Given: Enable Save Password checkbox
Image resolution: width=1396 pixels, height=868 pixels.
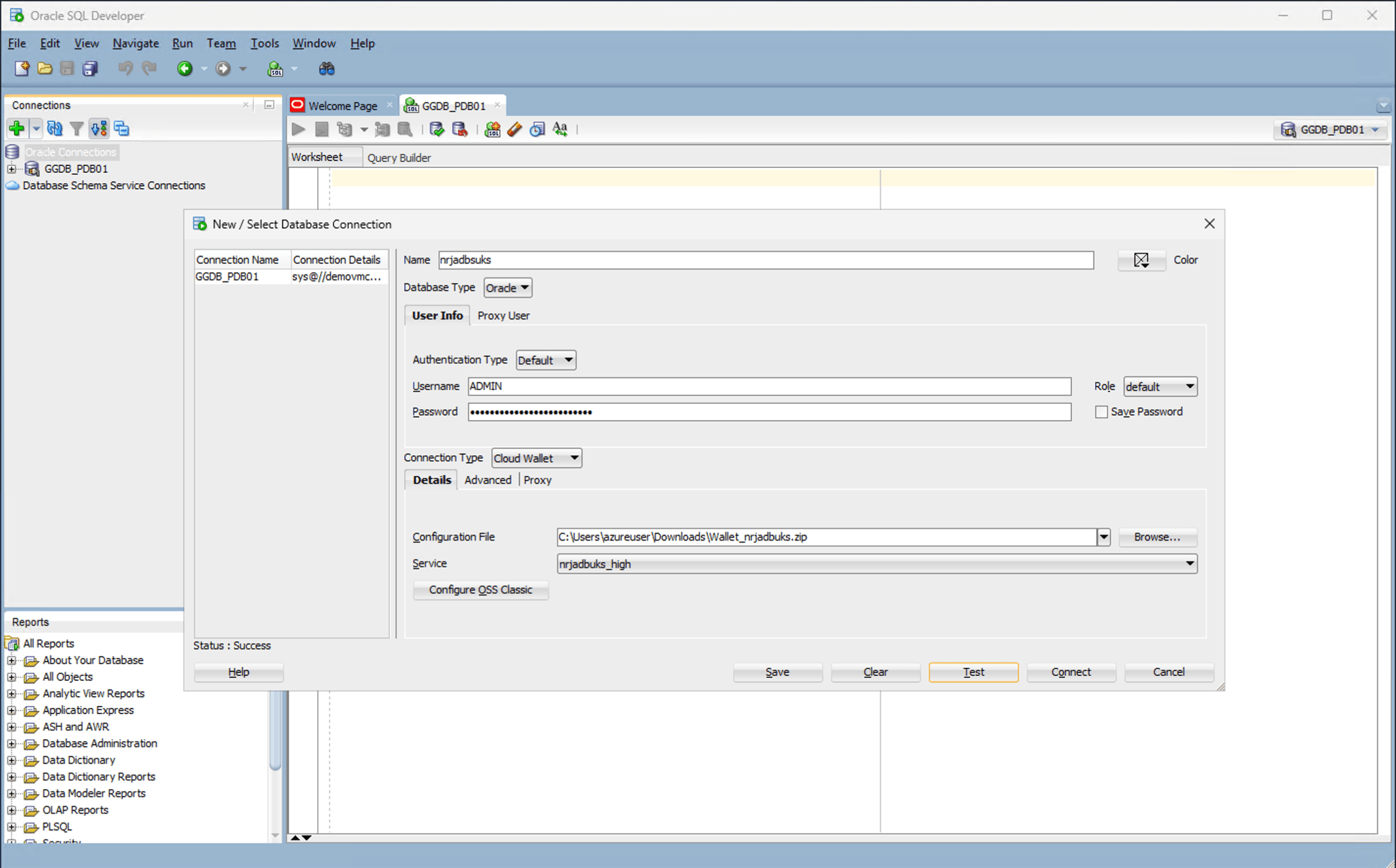Looking at the screenshot, I should [x=1101, y=412].
